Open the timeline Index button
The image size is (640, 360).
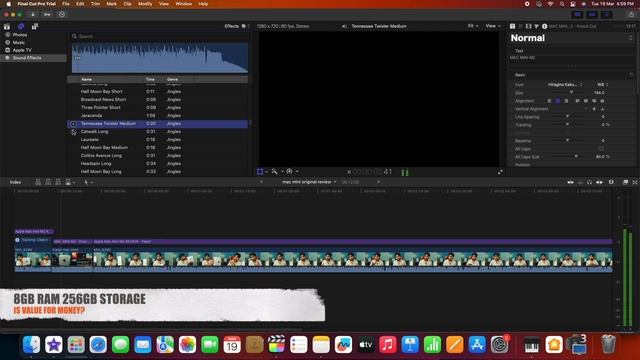coord(16,182)
